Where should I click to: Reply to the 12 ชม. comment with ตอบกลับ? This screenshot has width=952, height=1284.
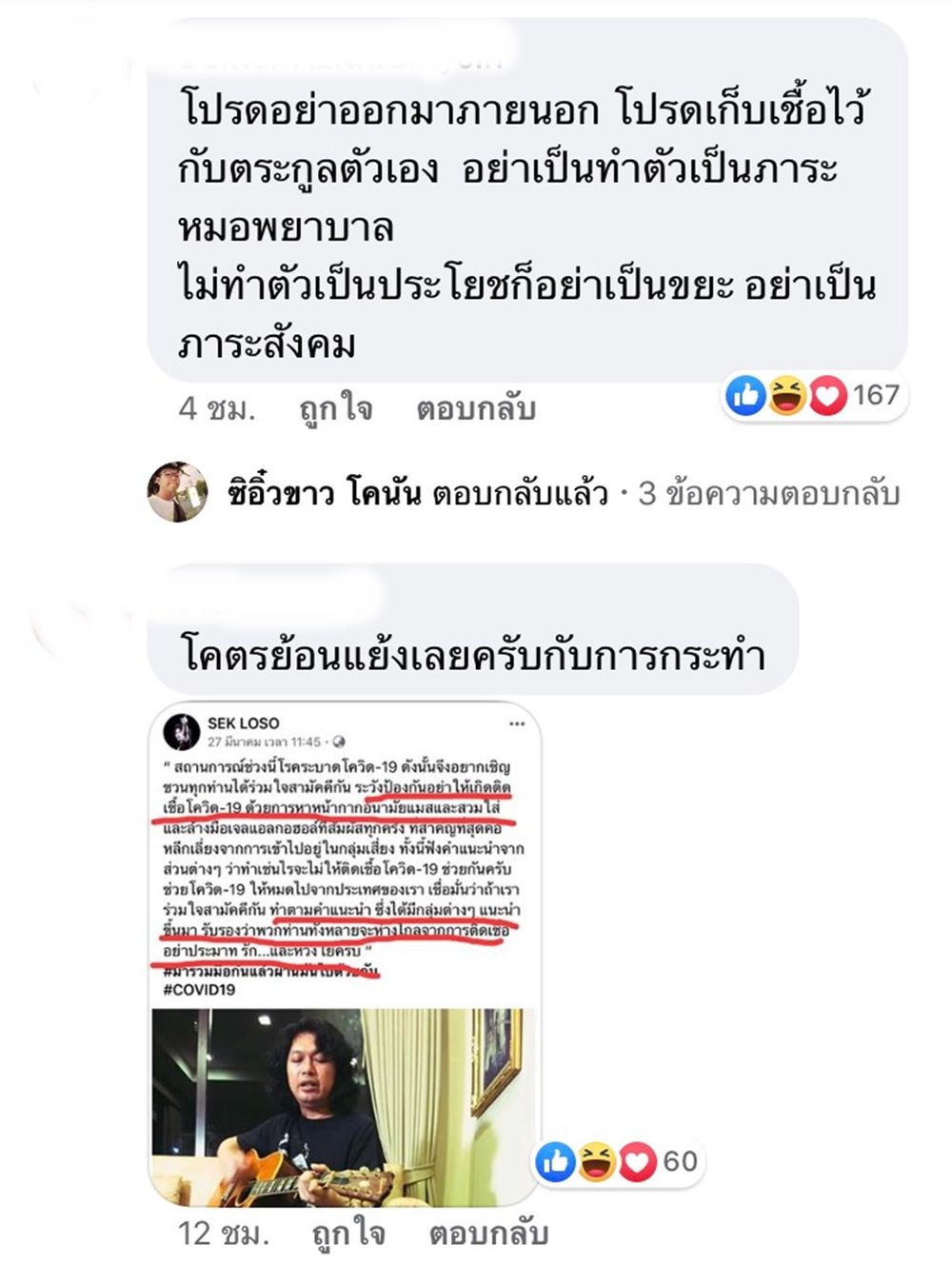pyautogui.click(x=488, y=1234)
